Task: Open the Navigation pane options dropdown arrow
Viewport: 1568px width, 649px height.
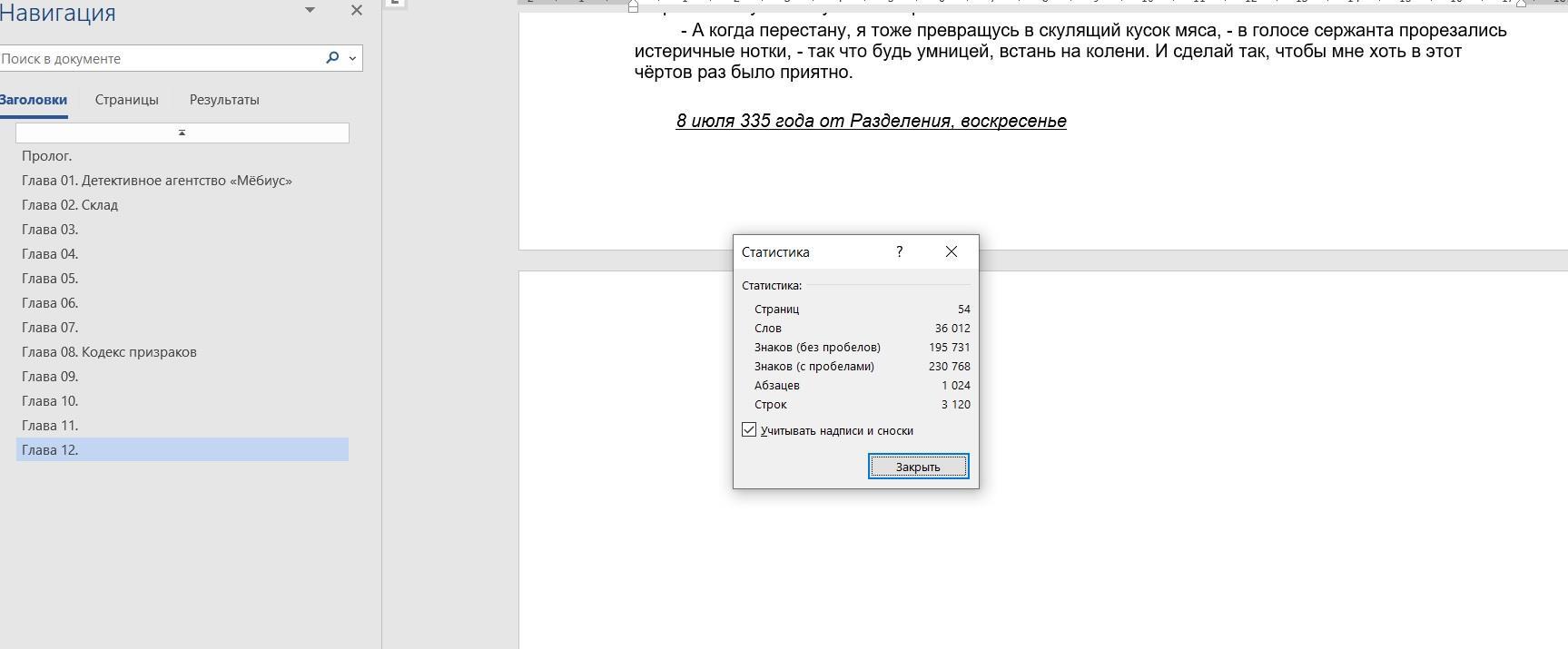Action: [310, 11]
